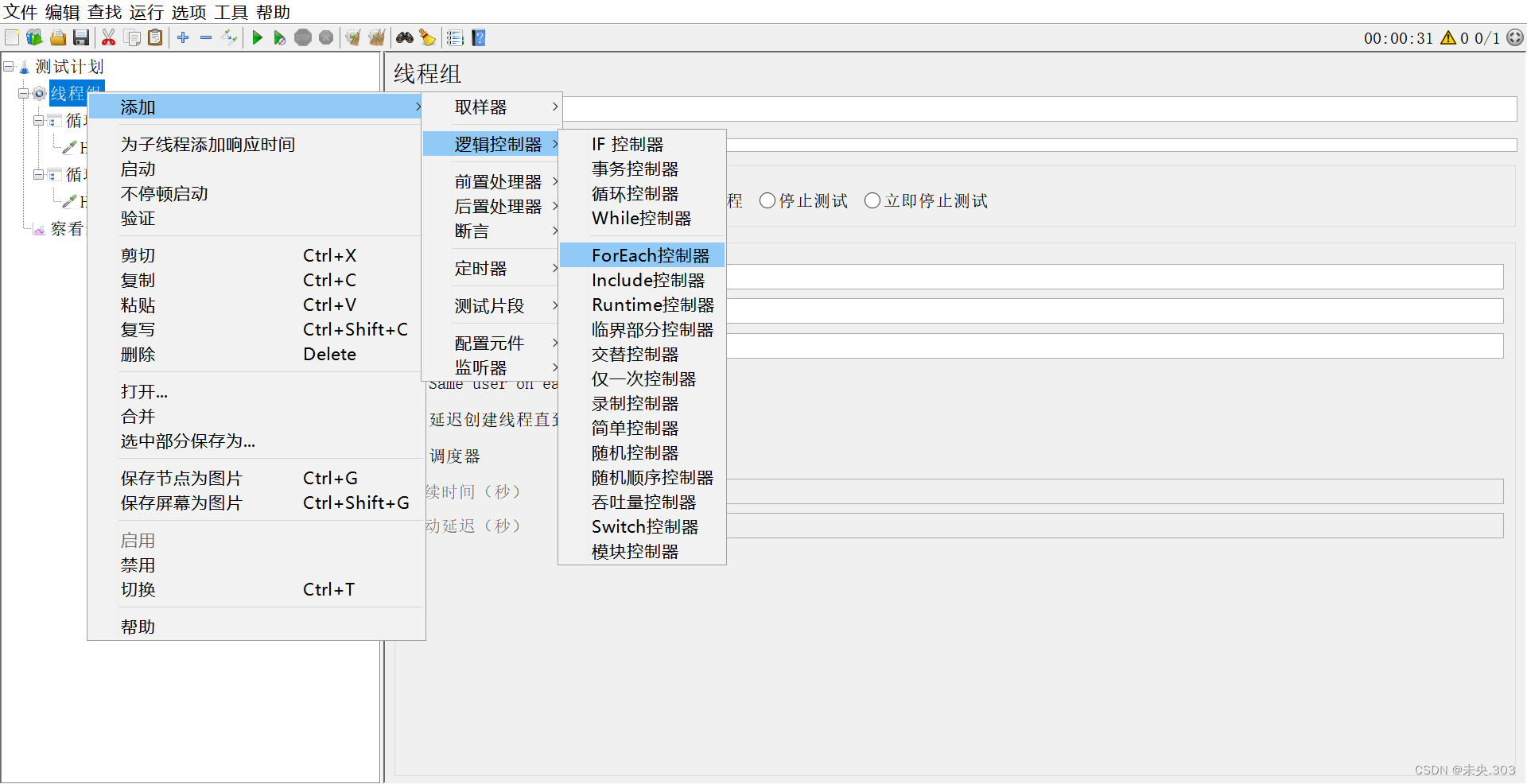Open the Help question mark icon
The image size is (1527, 784).
[478, 37]
